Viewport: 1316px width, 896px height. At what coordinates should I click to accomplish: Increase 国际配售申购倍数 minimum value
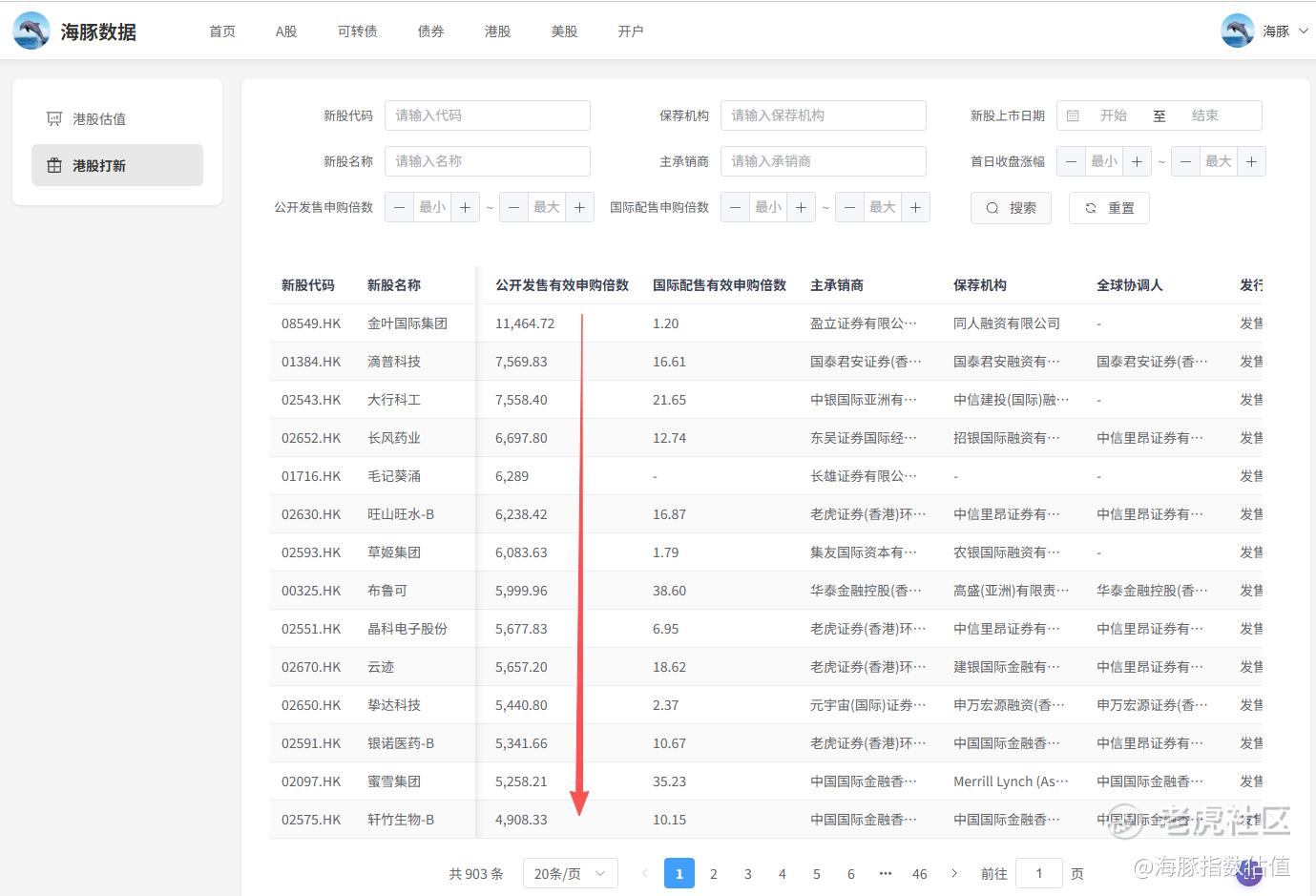[801, 207]
